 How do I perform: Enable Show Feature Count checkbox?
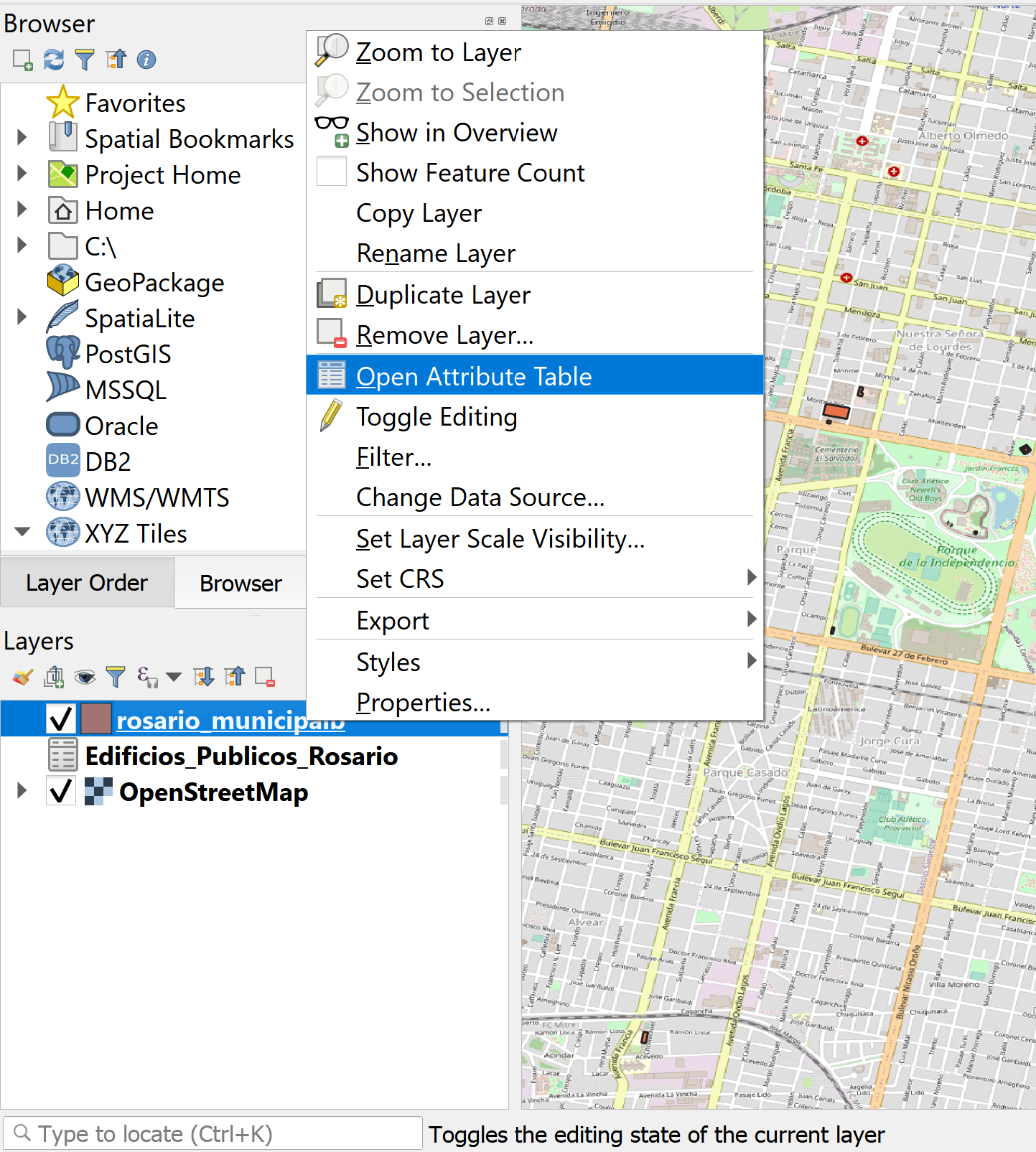pos(332,172)
